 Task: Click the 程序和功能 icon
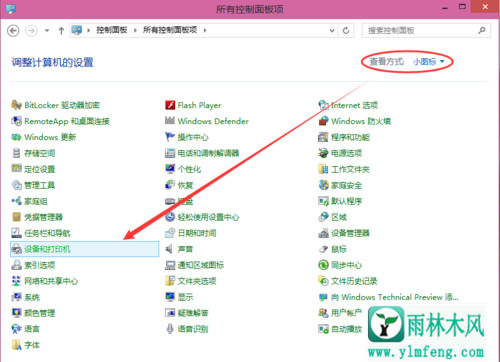323,137
